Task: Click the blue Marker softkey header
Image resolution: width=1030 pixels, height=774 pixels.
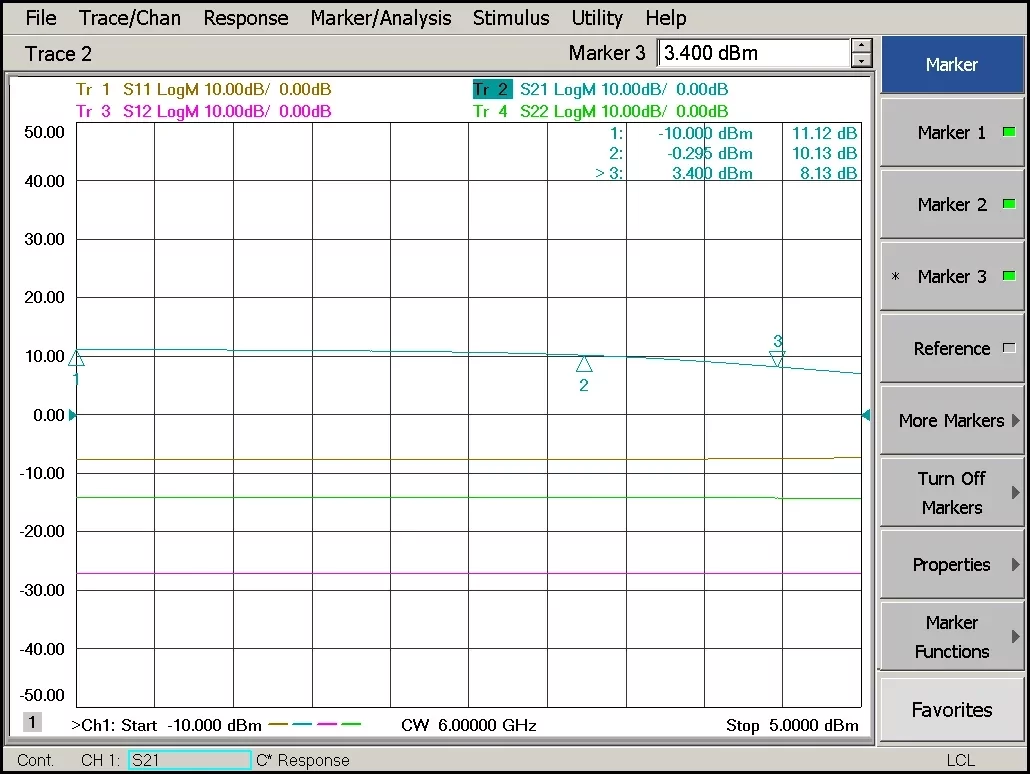Action: point(952,64)
